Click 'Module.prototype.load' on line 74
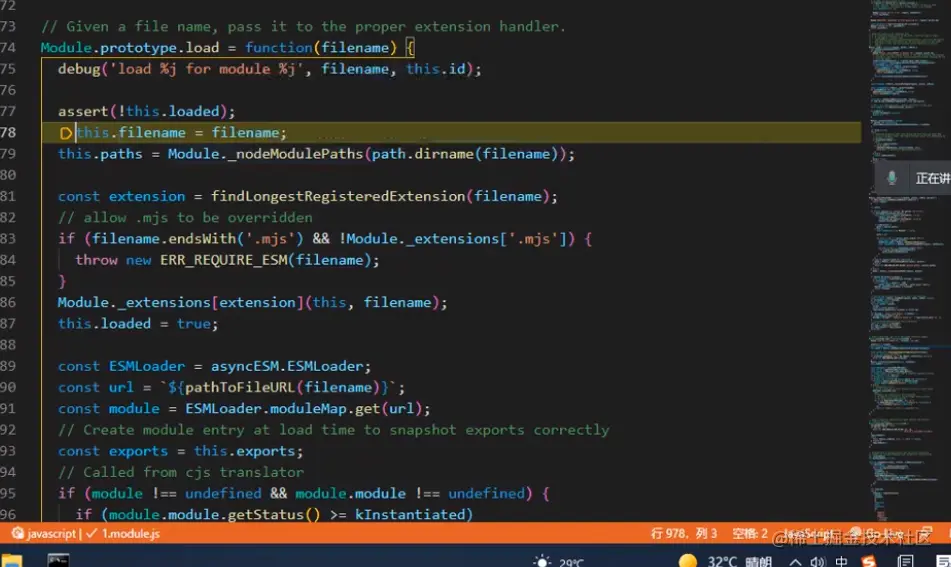Screen dimensions: 951x567 130,47
